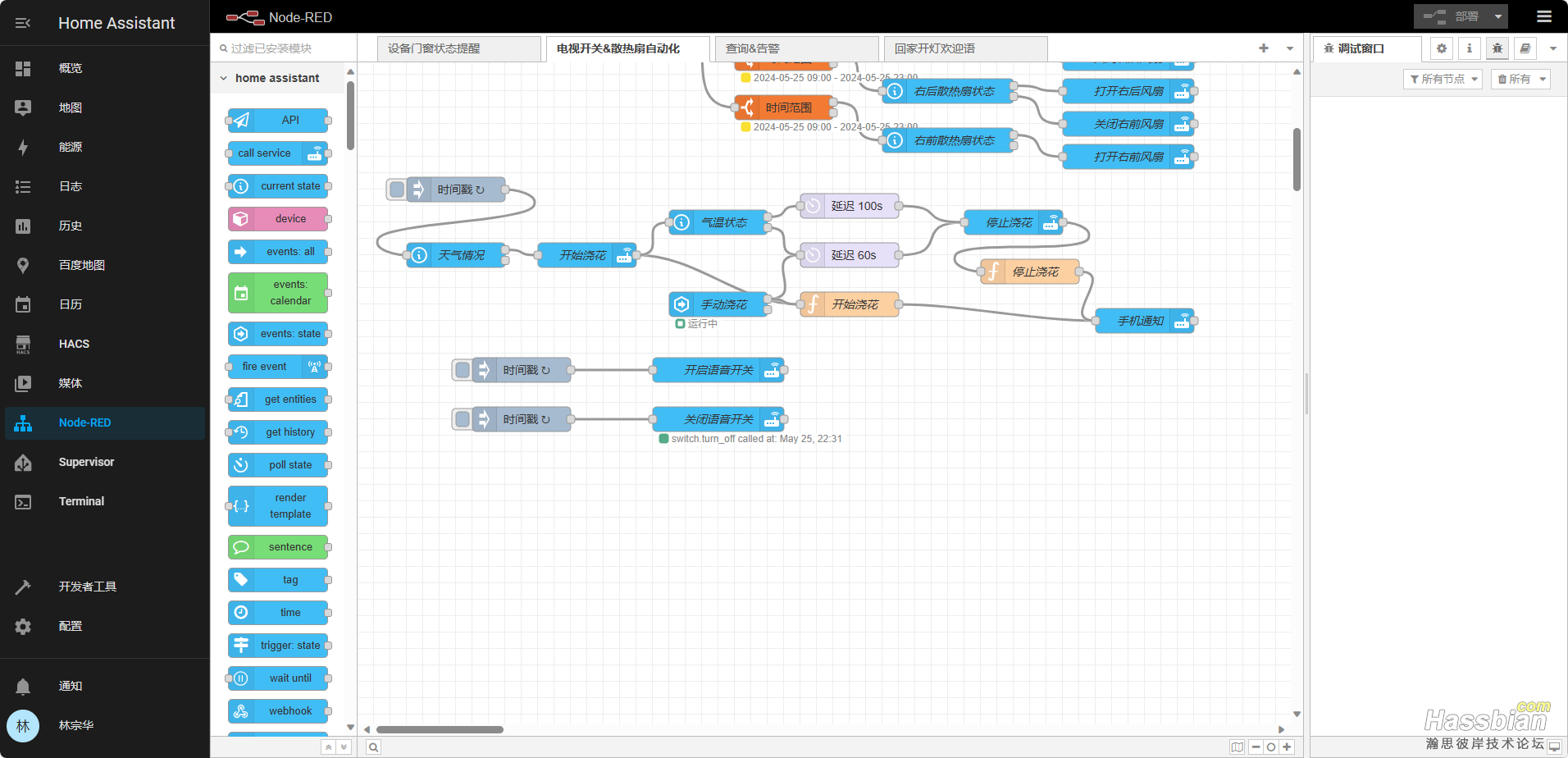Select the 手动浇花 node on canvas
1568x758 pixels.
coord(718,304)
